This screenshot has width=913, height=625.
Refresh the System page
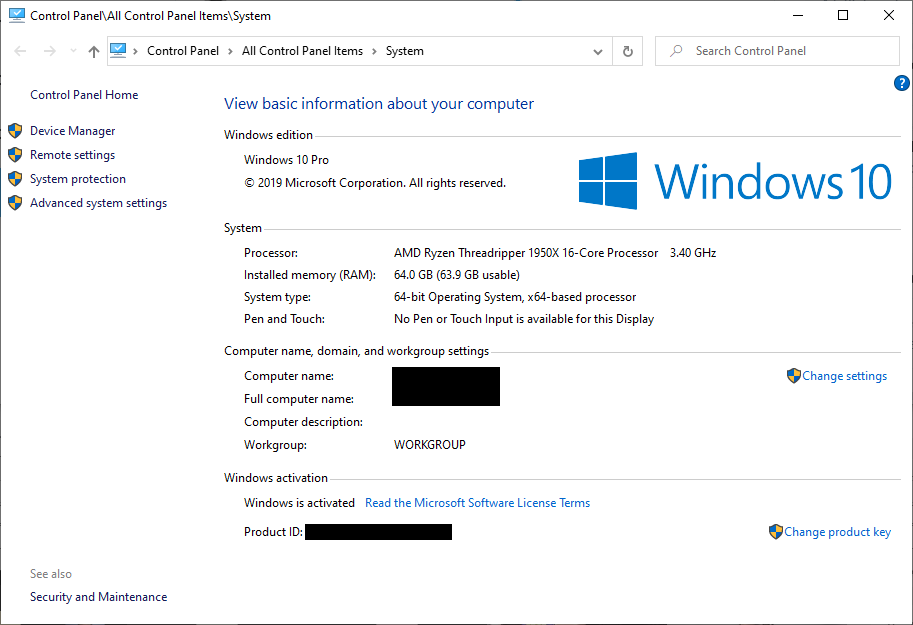pyautogui.click(x=628, y=51)
